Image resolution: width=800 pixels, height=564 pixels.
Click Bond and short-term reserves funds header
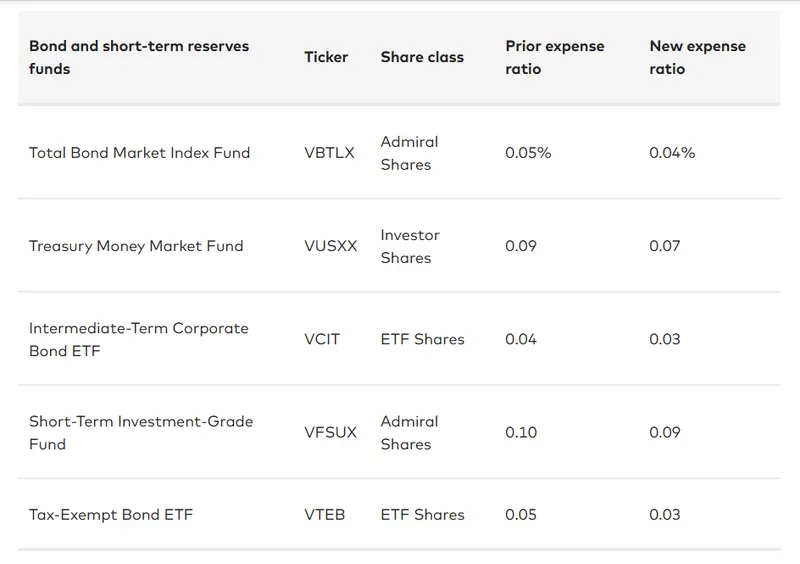point(139,57)
